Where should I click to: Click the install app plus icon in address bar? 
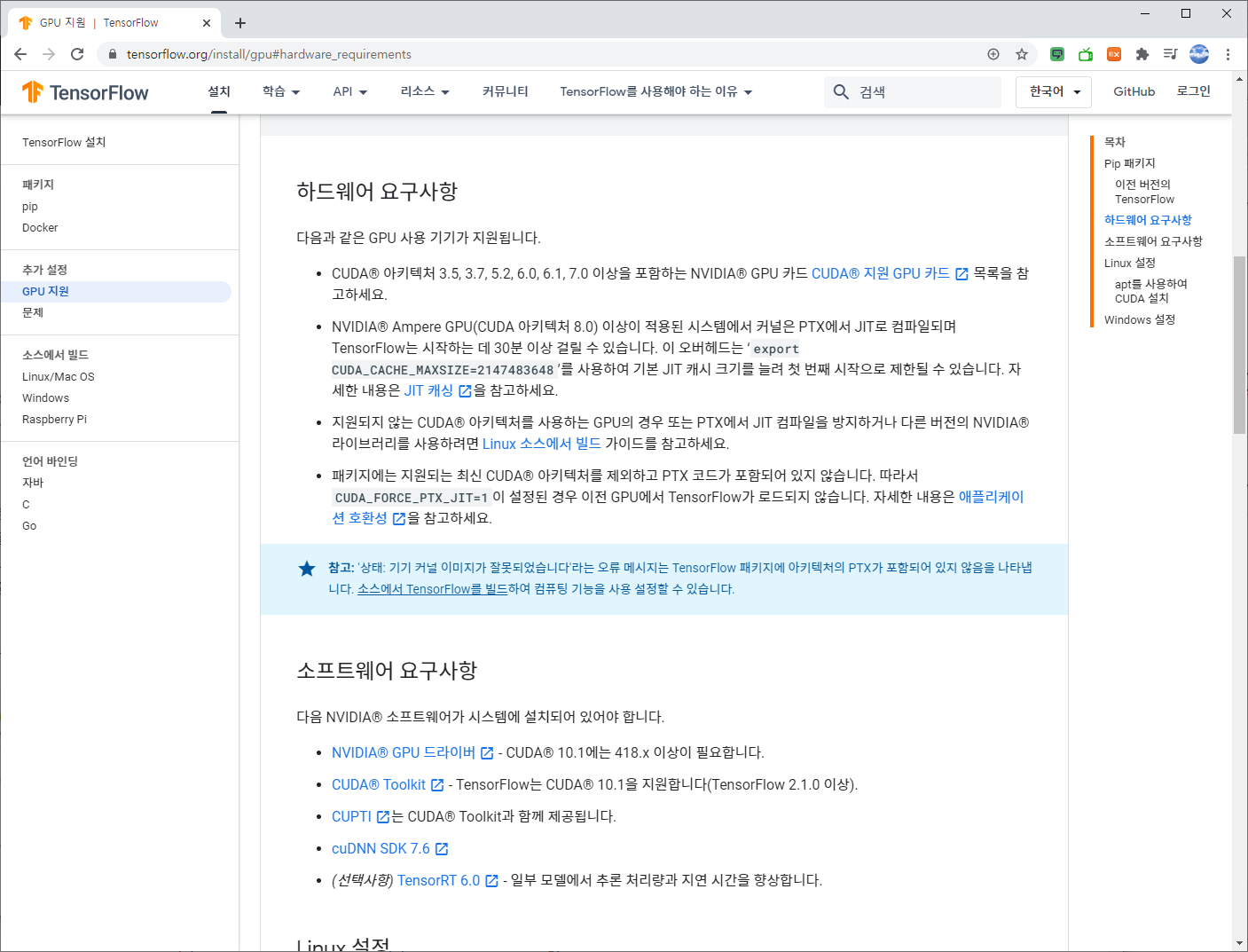[993, 54]
